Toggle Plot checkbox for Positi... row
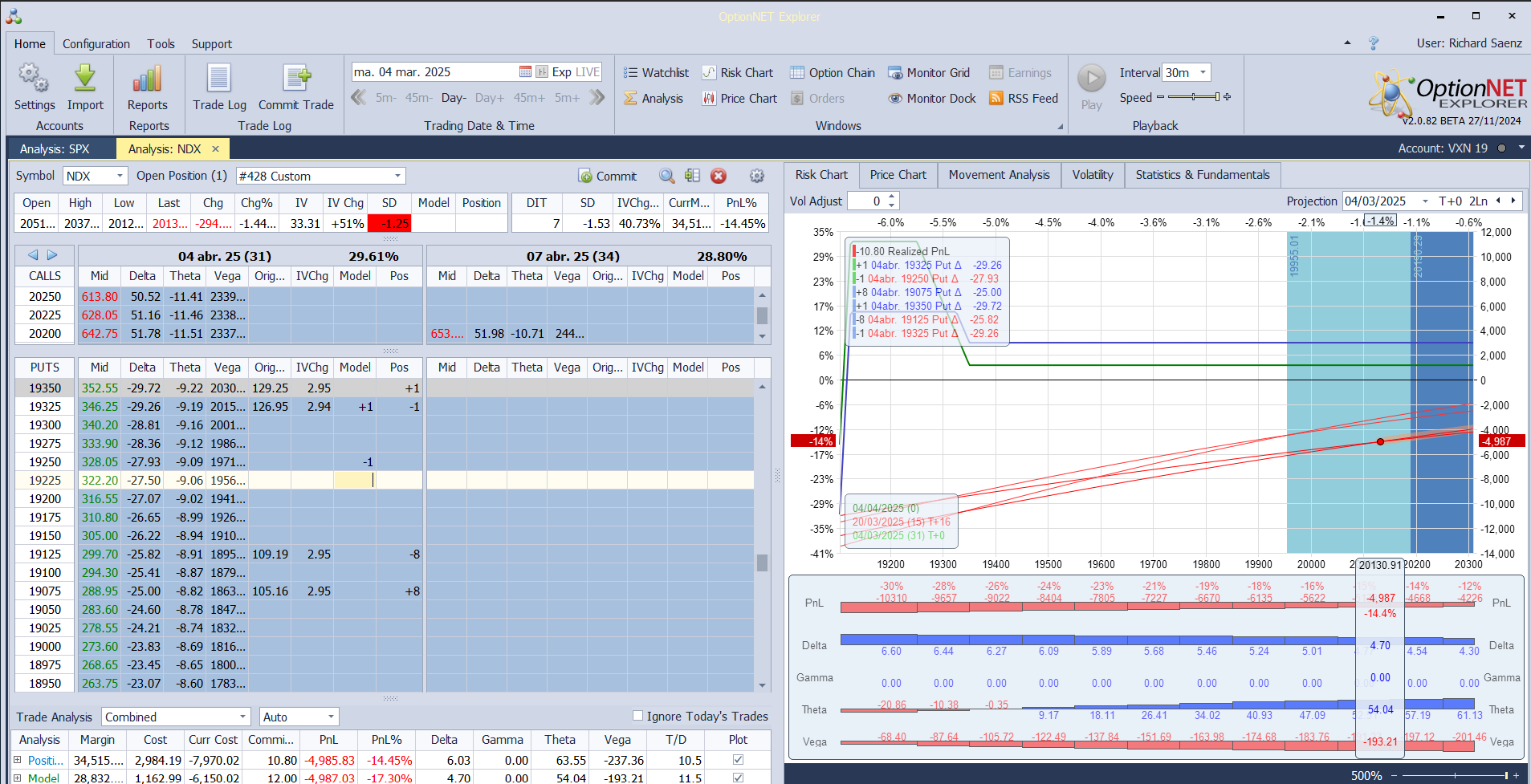The width and height of the screenshot is (1531, 784). pos(738,759)
